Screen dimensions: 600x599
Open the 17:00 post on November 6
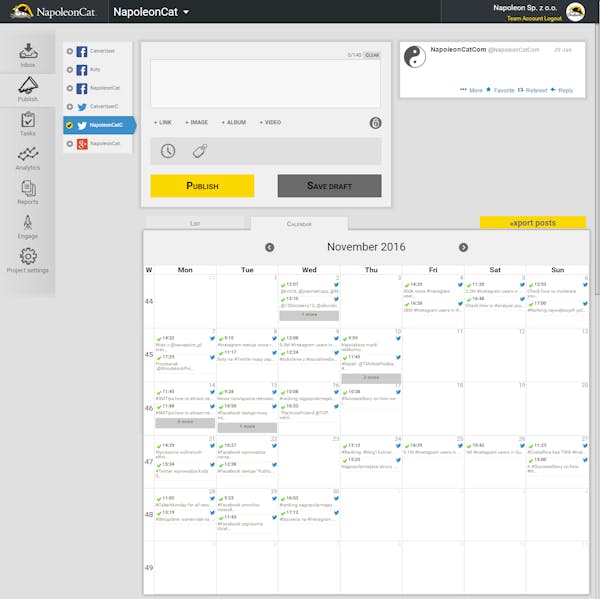[x=557, y=307]
